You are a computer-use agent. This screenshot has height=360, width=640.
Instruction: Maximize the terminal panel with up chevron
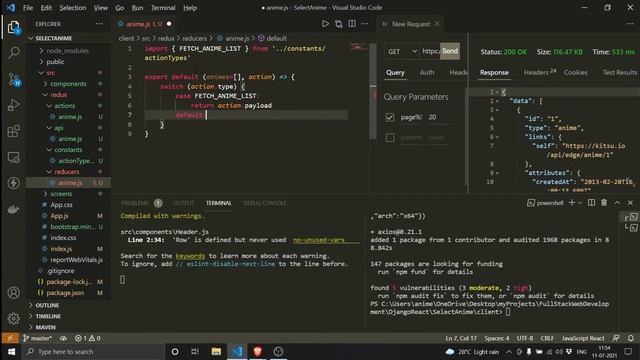[x=618, y=202]
